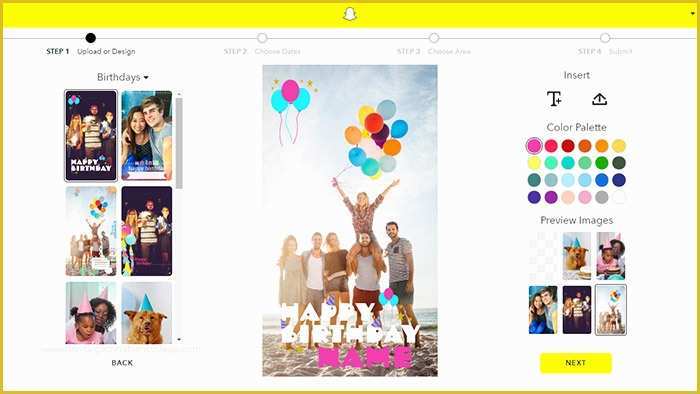
Task: Pick the white color swatch
Action: coord(619,197)
